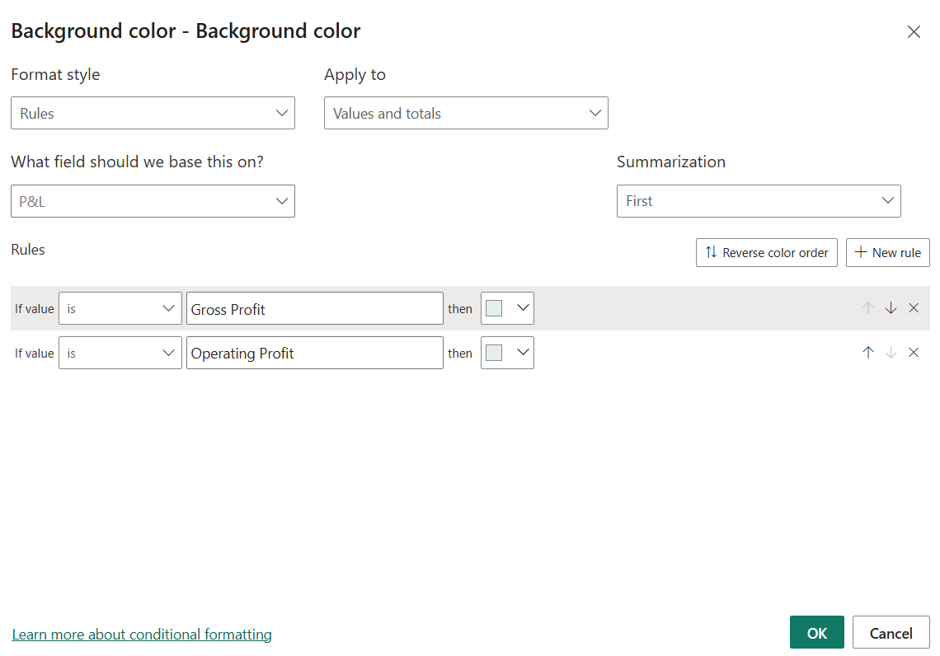Confirm with the OK button

click(817, 632)
